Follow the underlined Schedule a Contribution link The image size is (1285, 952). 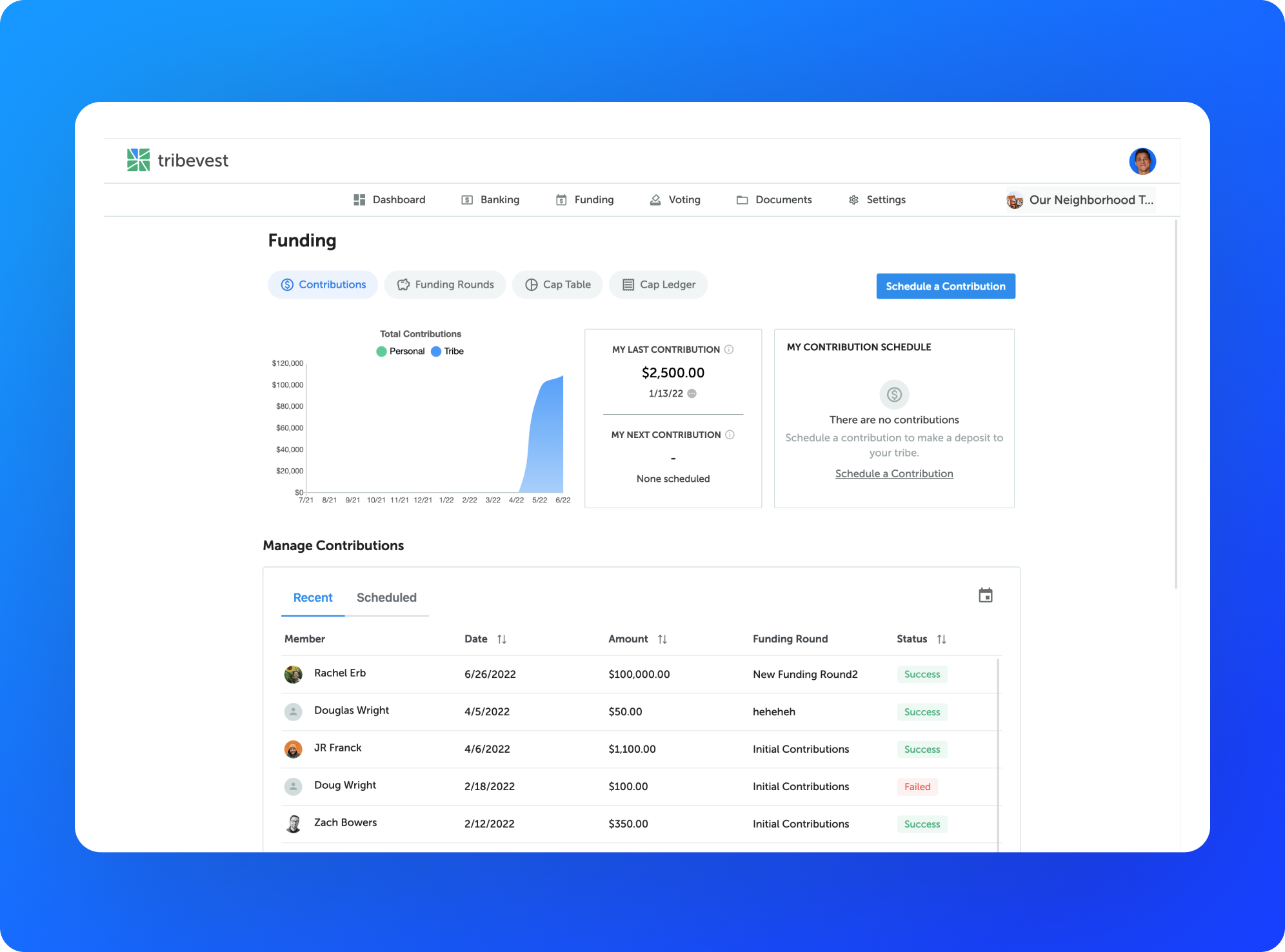point(894,473)
